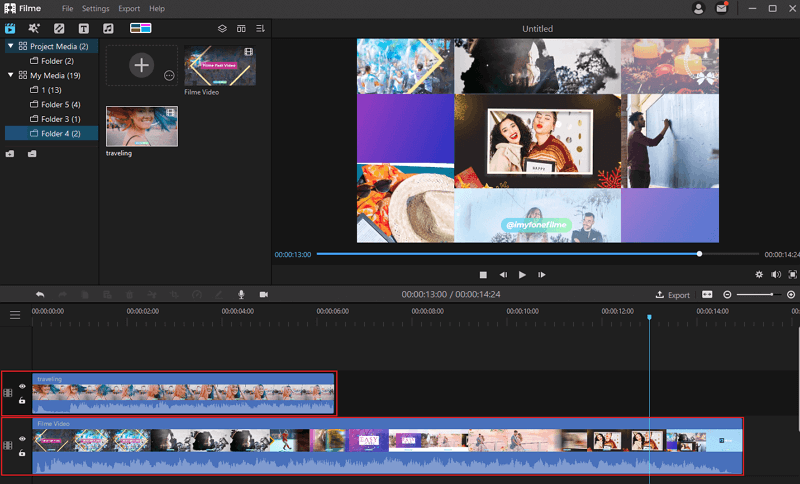800x484 pixels.
Task: Open the Help menu
Action: coord(157,8)
